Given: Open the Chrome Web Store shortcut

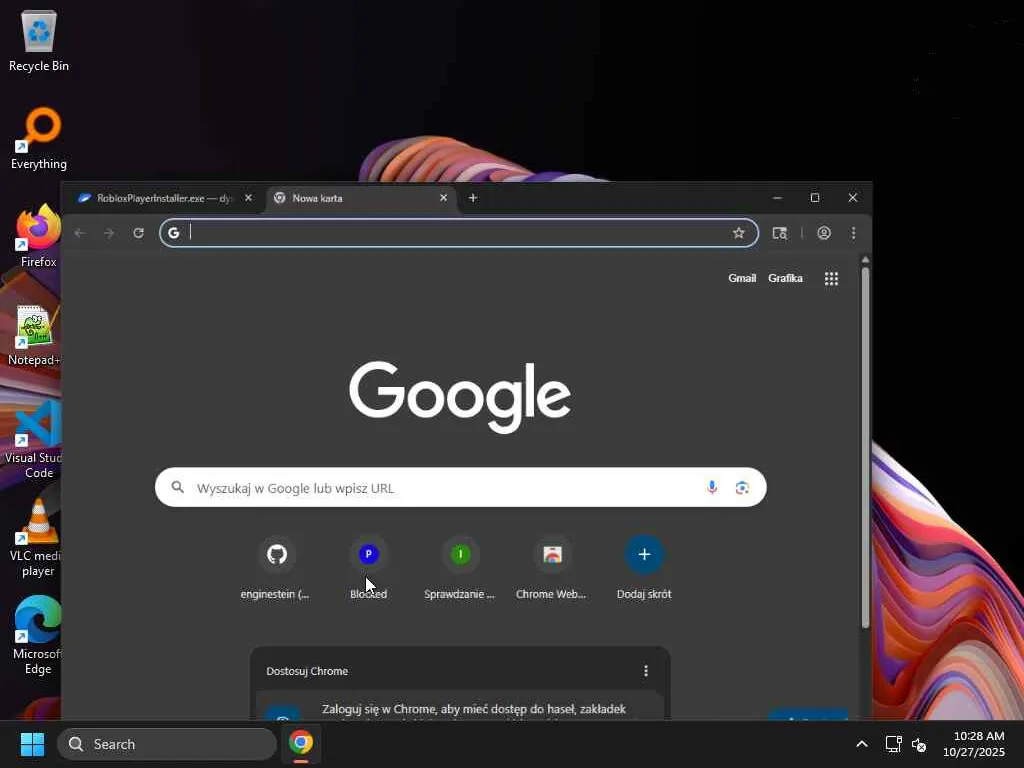Looking at the screenshot, I should pyautogui.click(x=552, y=567).
